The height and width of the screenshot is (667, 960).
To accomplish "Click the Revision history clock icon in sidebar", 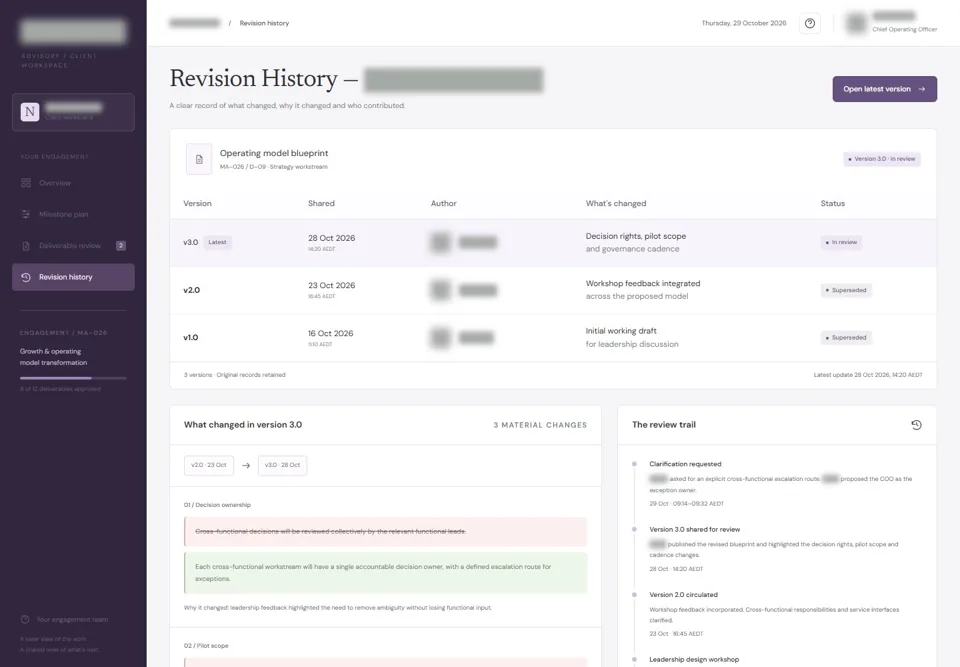I will 26,277.
